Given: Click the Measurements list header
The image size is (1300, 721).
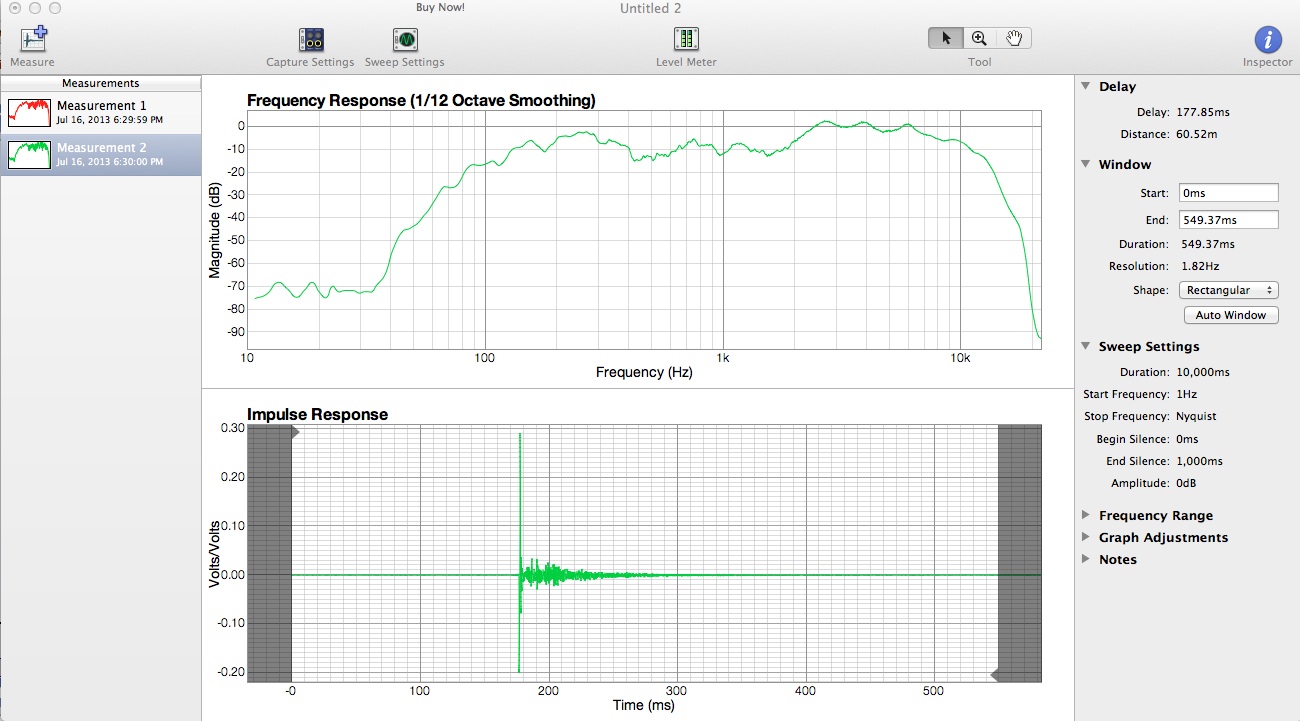Looking at the screenshot, I should [x=100, y=83].
